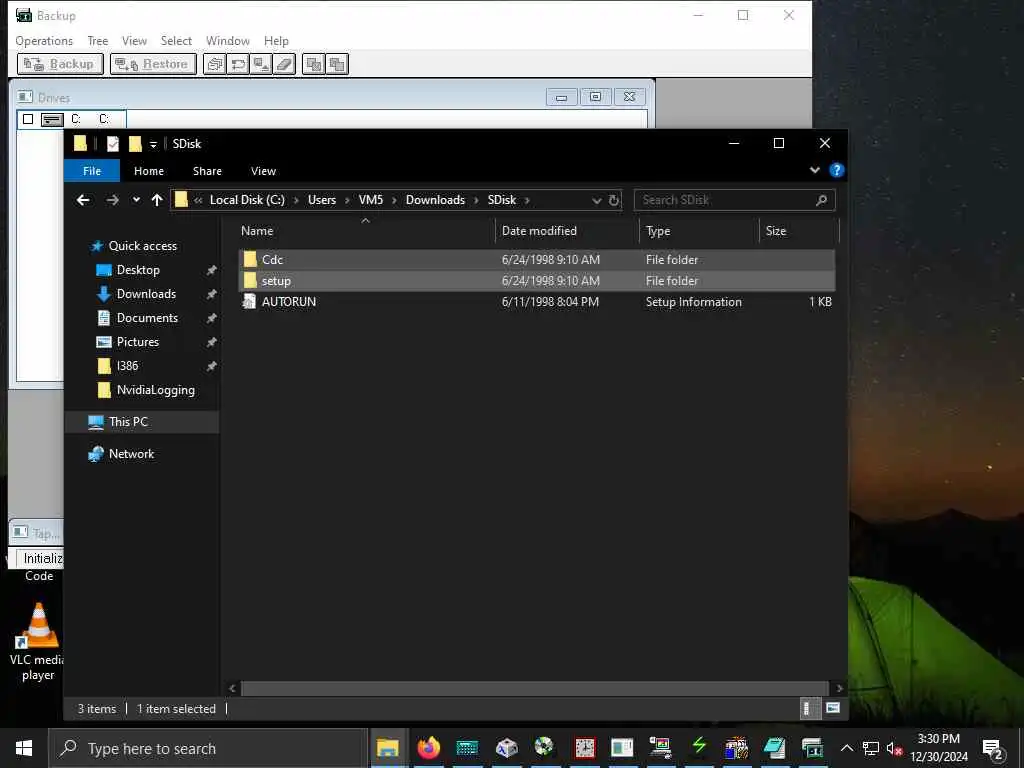
Task: Open the Recent locations dropdown arrow
Action: click(136, 200)
